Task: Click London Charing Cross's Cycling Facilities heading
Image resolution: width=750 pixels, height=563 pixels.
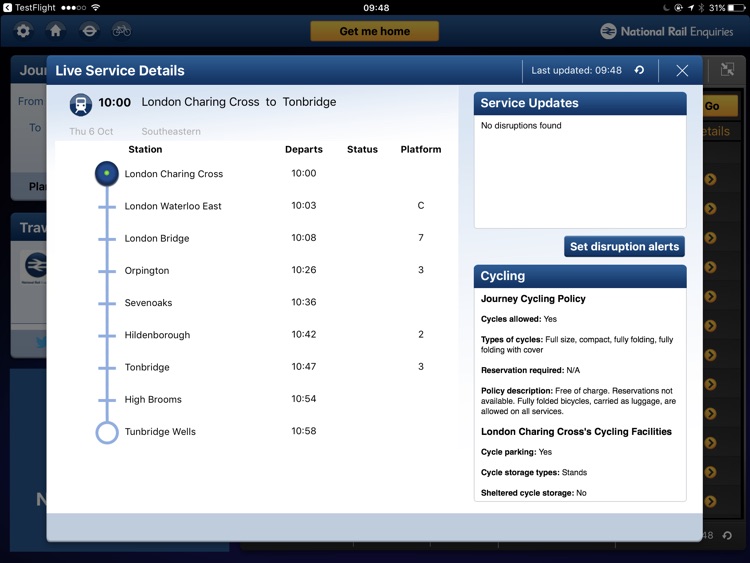Action: (x=576, y=431)
